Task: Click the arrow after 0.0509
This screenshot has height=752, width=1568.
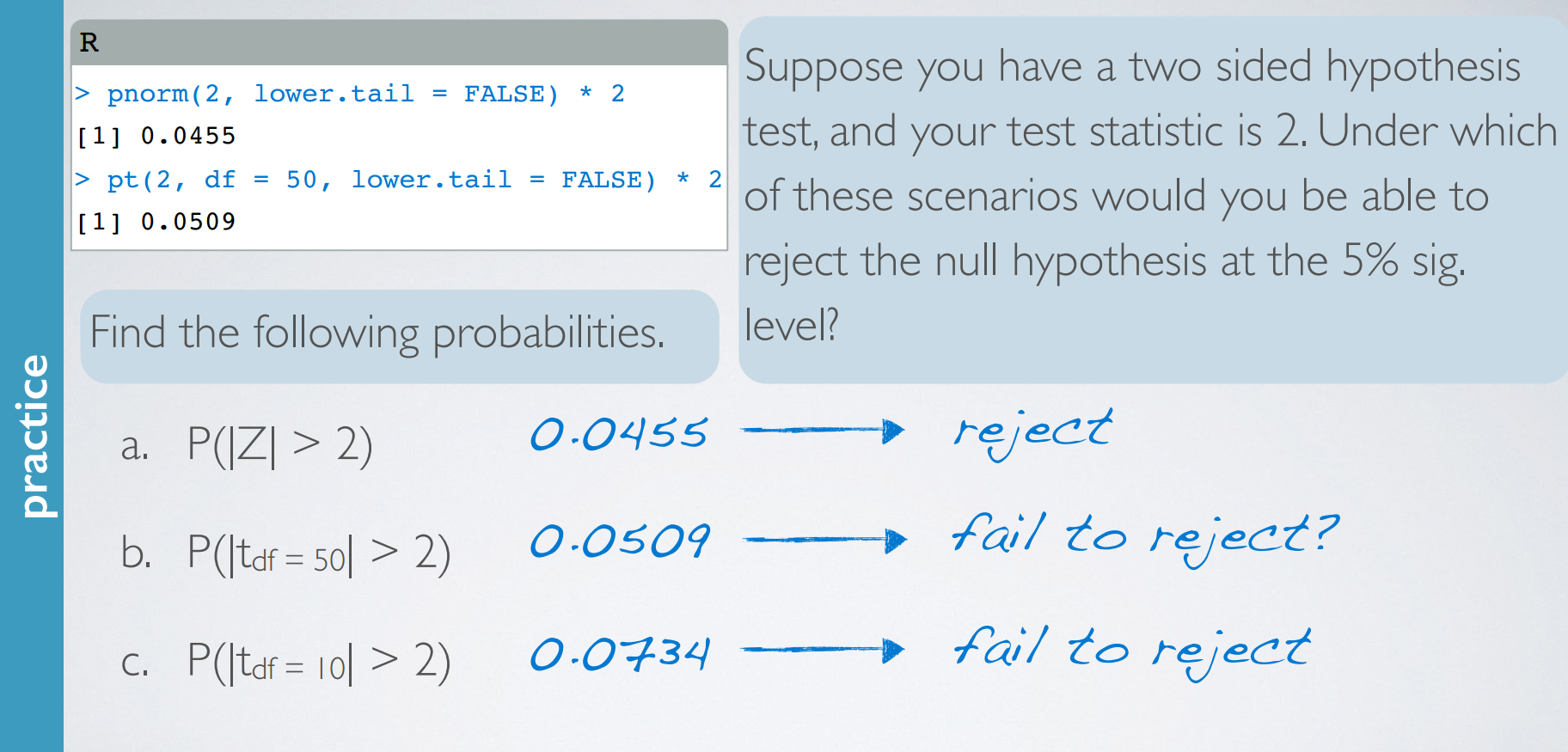Action: (825, 540)
